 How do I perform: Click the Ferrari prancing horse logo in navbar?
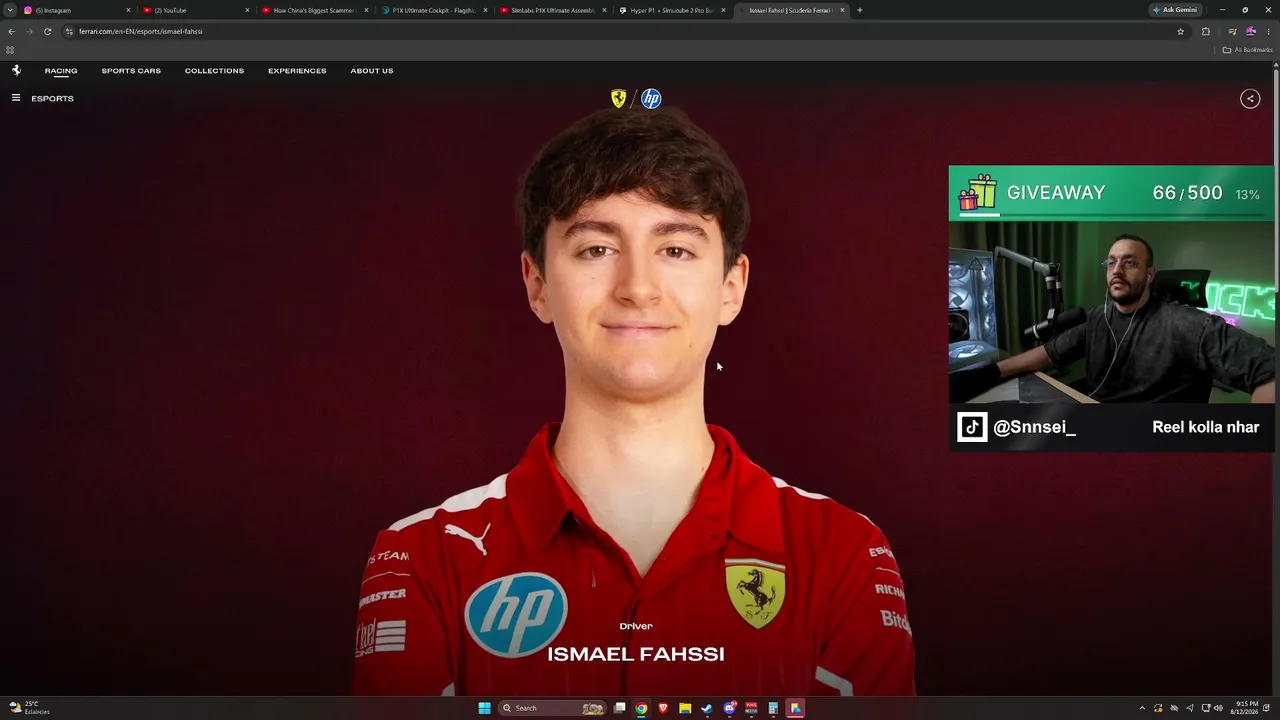click(x=16, y=70)
